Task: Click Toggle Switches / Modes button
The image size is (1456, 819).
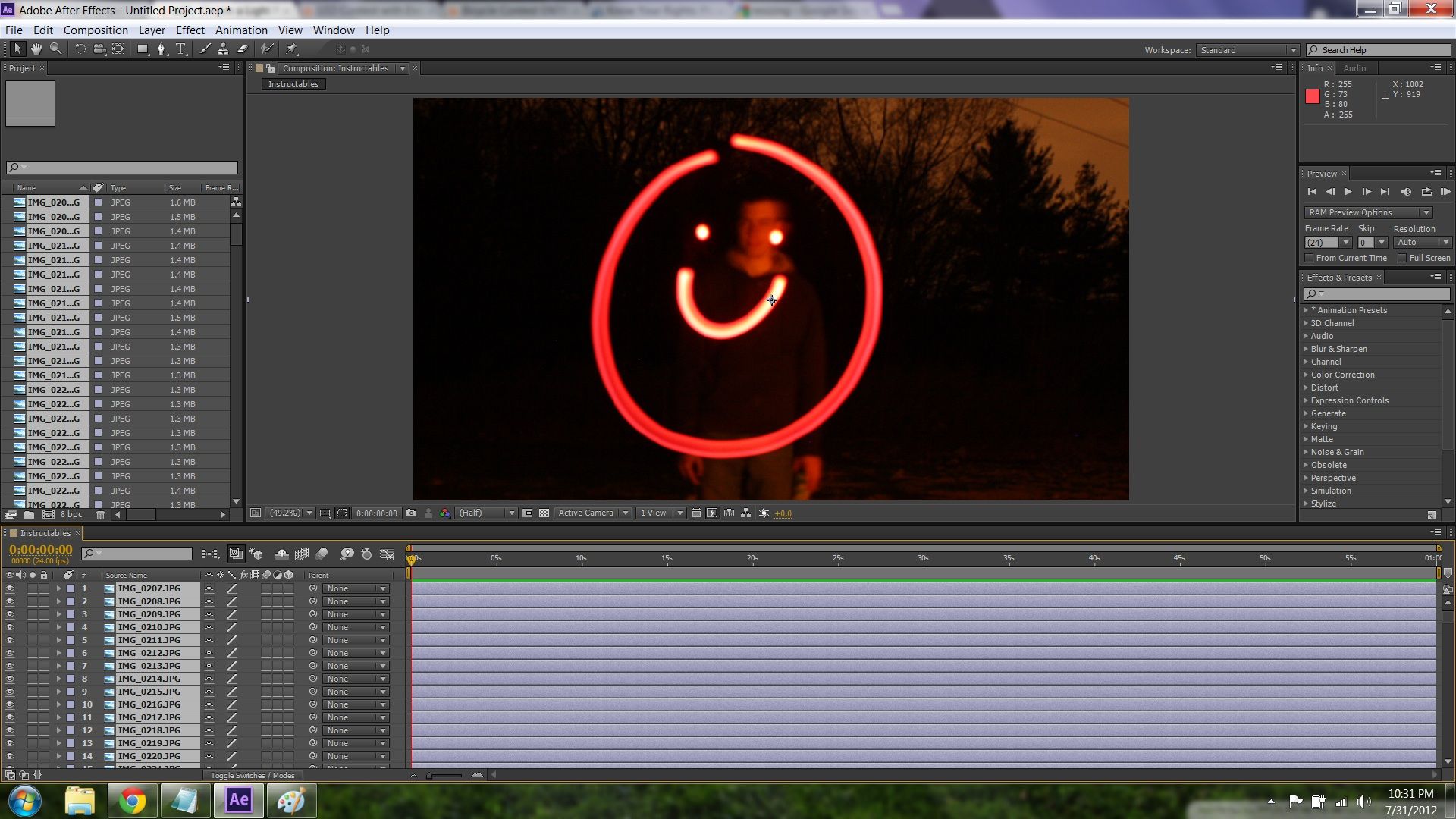Action: (253, 775)
